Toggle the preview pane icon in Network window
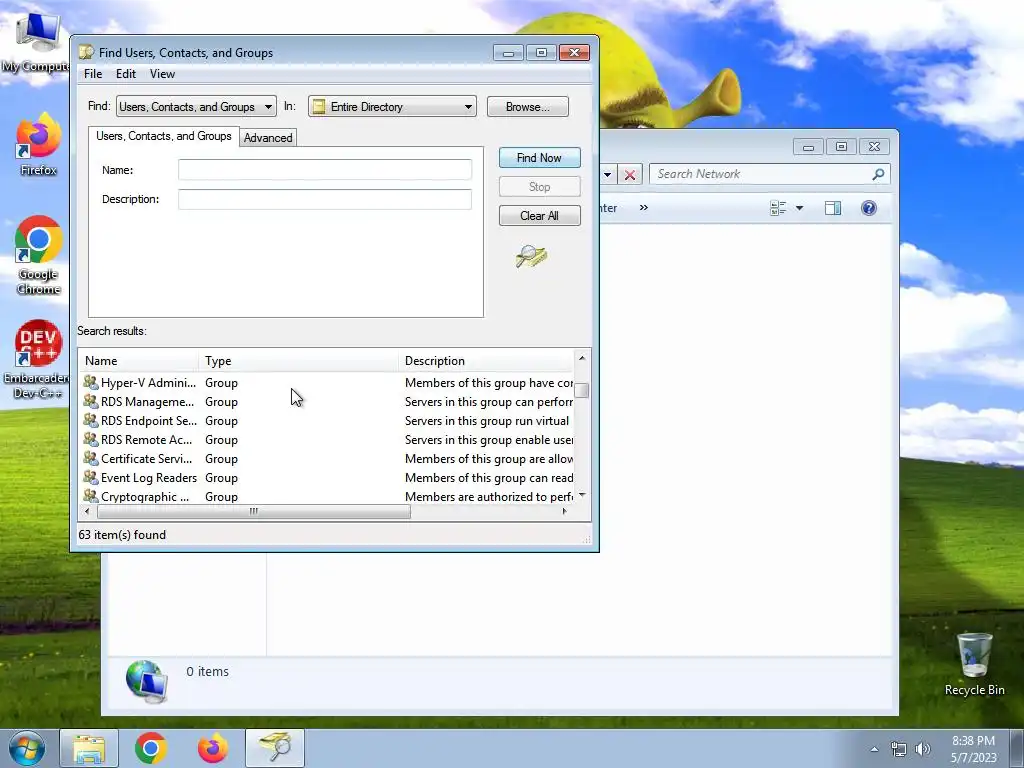 833,208
